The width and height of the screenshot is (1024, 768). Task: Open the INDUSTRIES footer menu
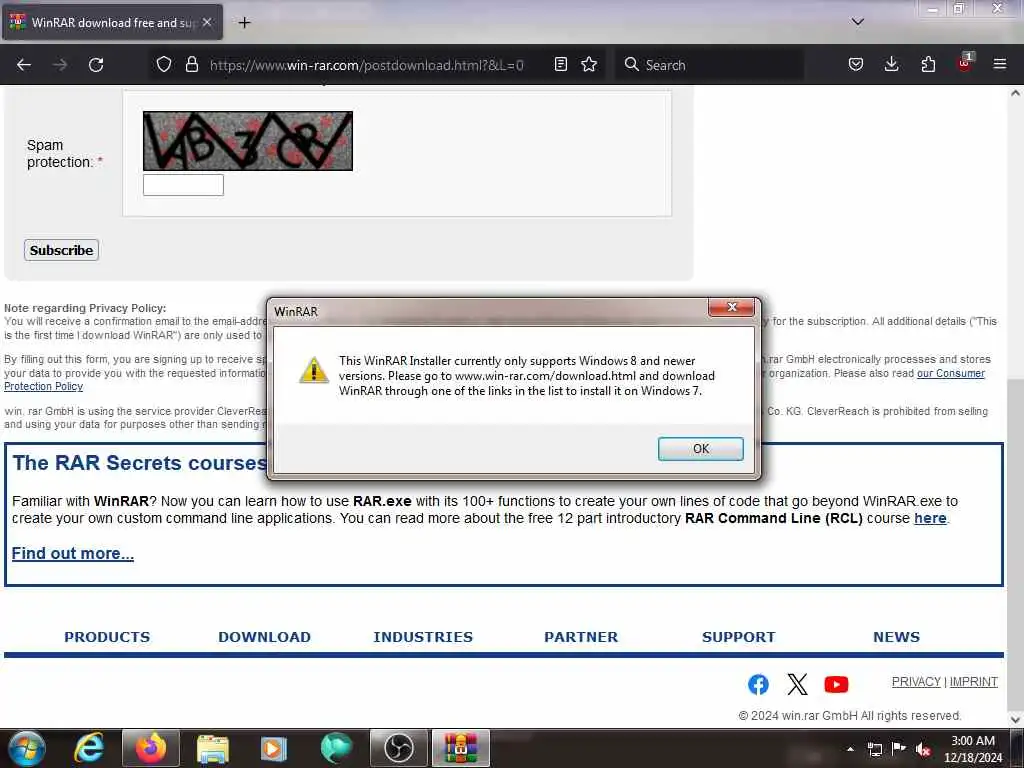[423, 637]
